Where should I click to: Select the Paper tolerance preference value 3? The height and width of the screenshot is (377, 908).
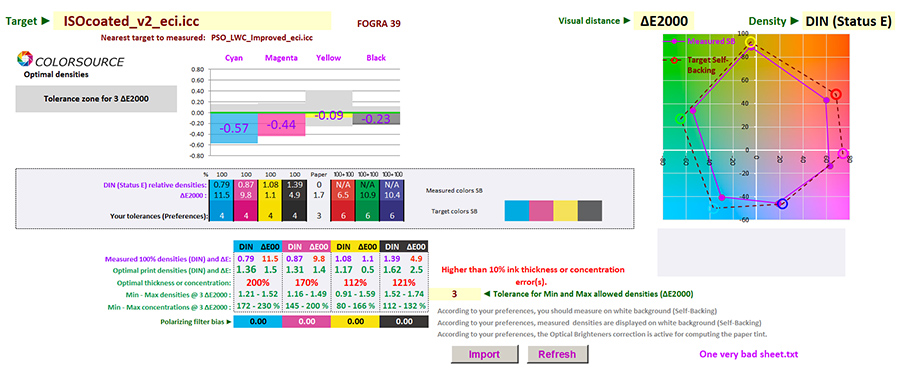tap(318, 216)
